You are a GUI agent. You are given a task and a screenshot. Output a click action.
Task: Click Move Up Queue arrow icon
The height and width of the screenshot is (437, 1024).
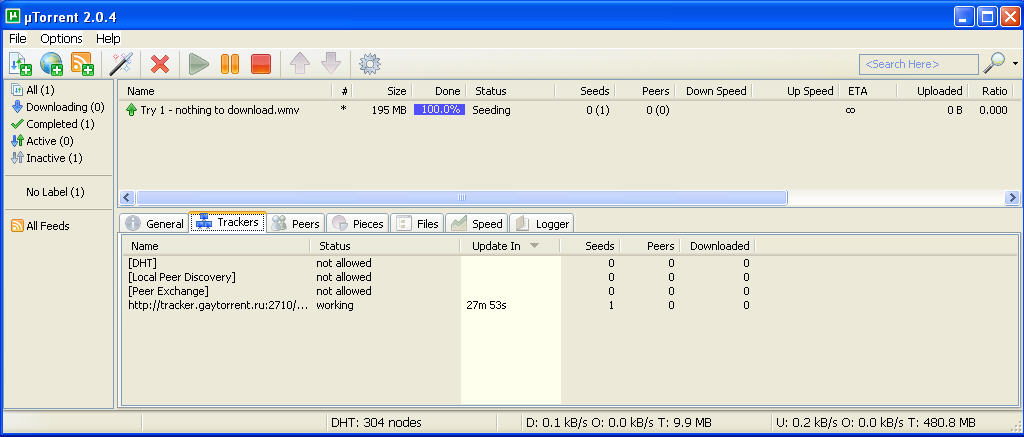(300, 63)
